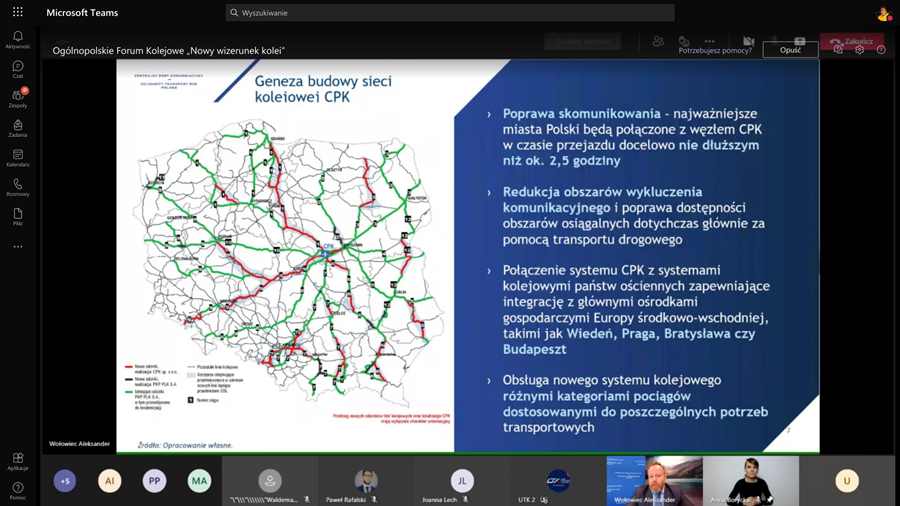Follow the Potrzebujesz pomocy? link

coord(715,50)
